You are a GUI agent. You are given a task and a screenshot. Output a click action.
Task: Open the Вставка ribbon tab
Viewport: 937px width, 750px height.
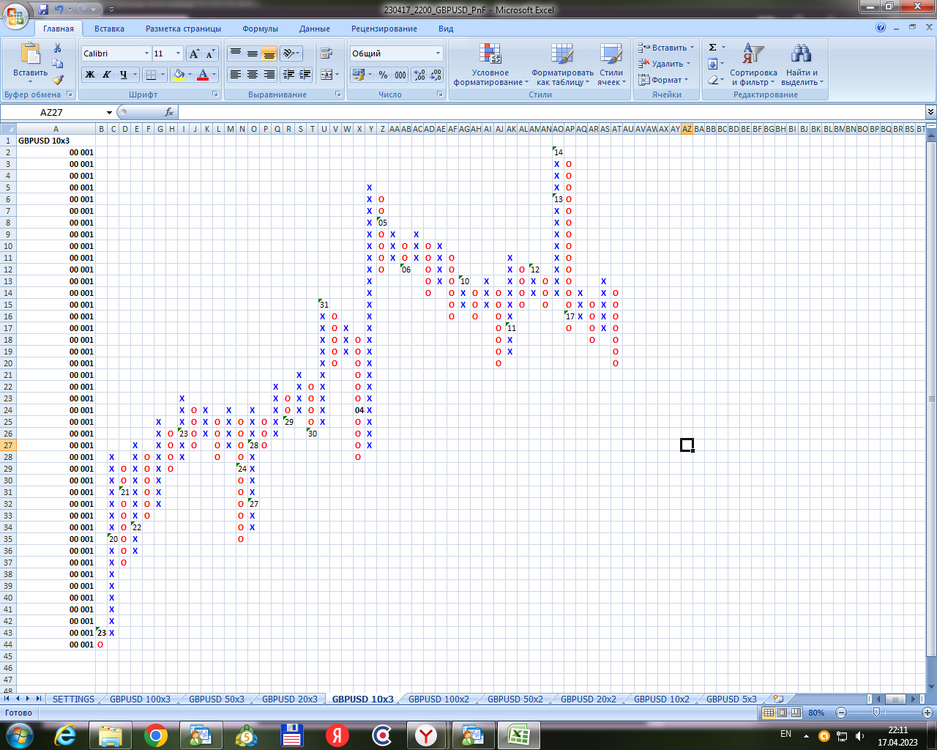click(109, 29)
